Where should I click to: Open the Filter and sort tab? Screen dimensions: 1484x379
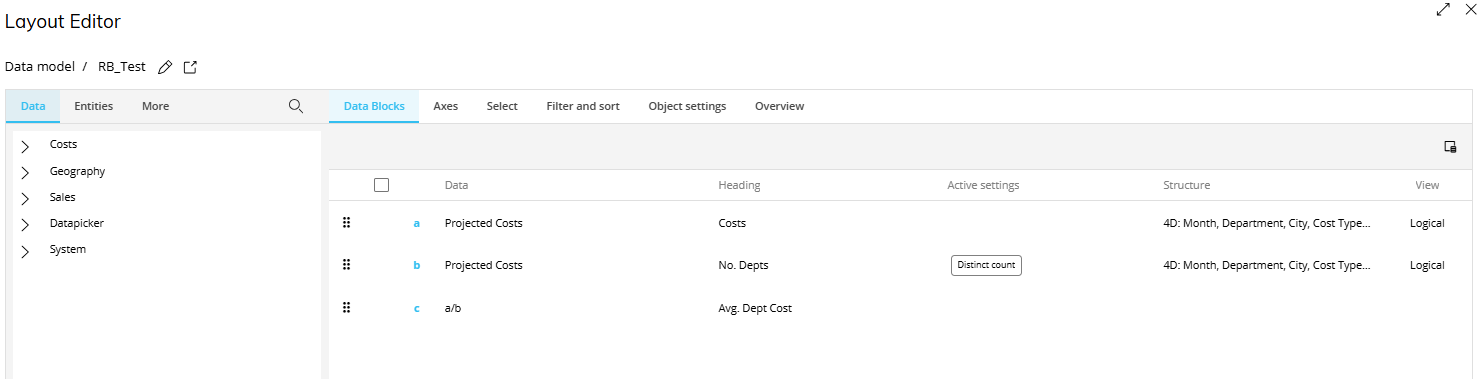coord(583,106)
